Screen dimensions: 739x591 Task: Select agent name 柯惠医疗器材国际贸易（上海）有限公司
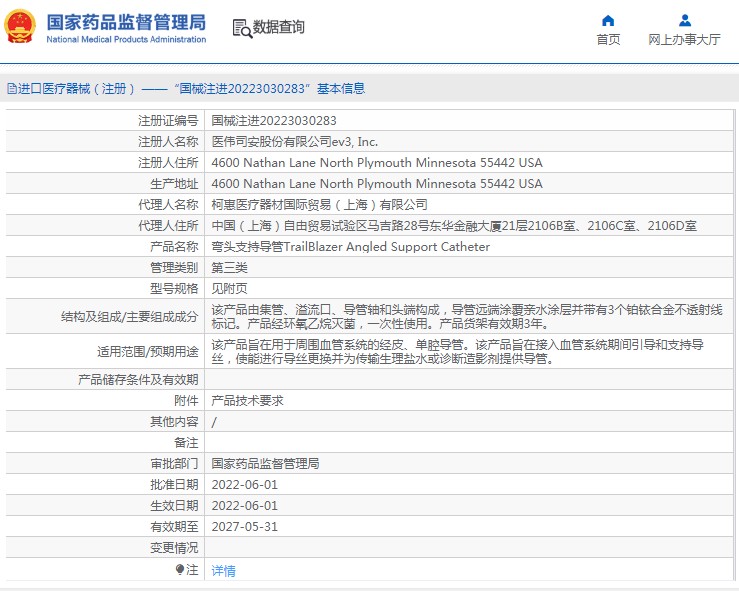(x=320, y=205)
